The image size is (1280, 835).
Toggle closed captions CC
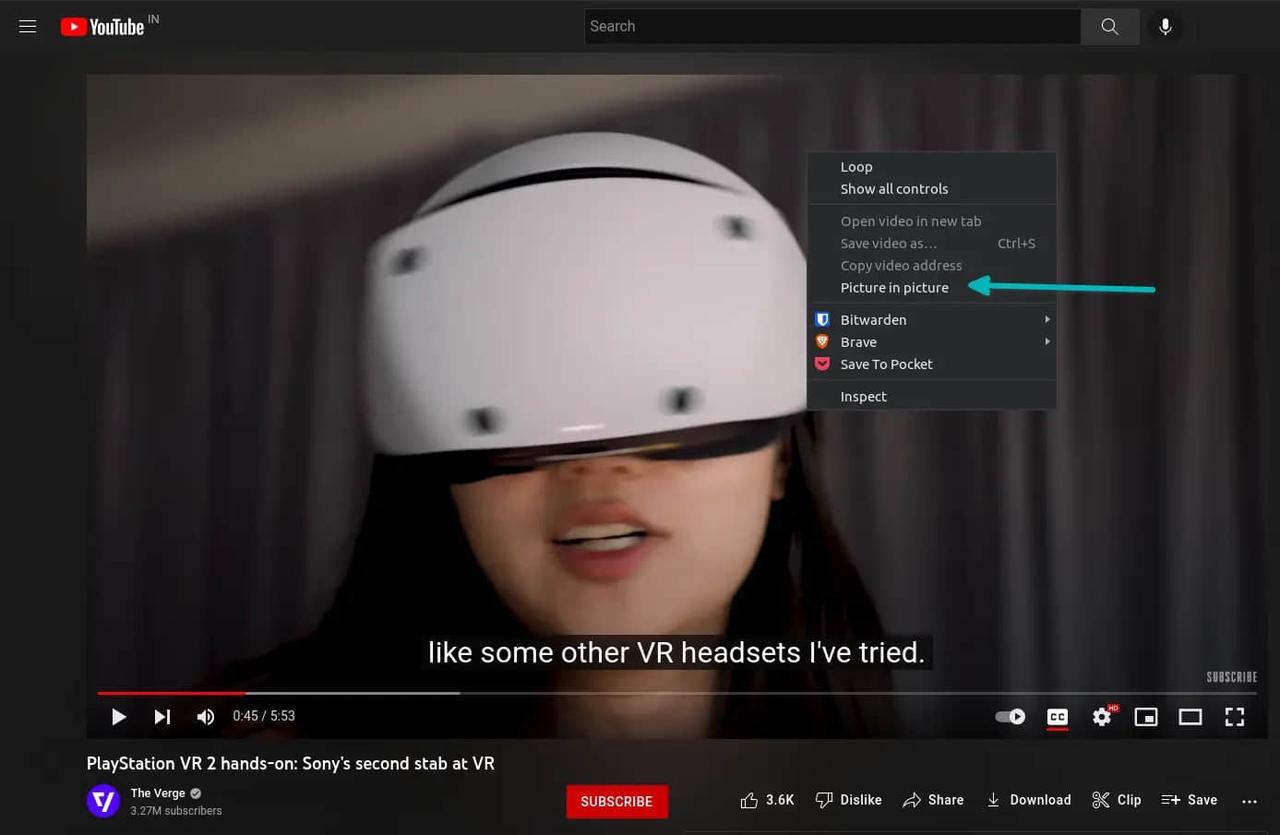1057,717
